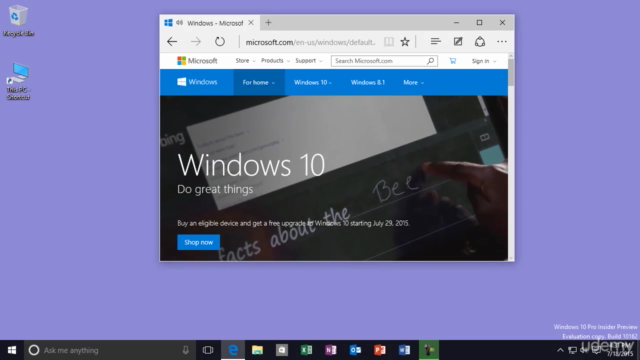Open the Store icon in taskbar

[x=282, y=350]
